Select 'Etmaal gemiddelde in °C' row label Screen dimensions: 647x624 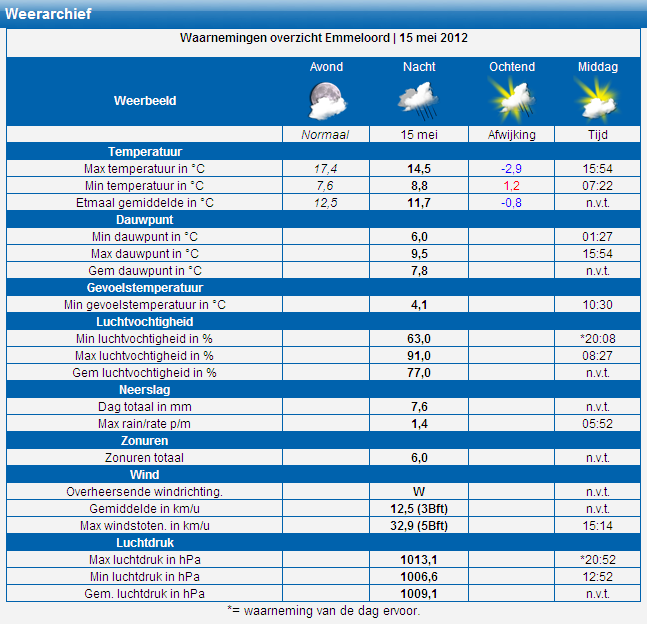[x=145, y=203]
